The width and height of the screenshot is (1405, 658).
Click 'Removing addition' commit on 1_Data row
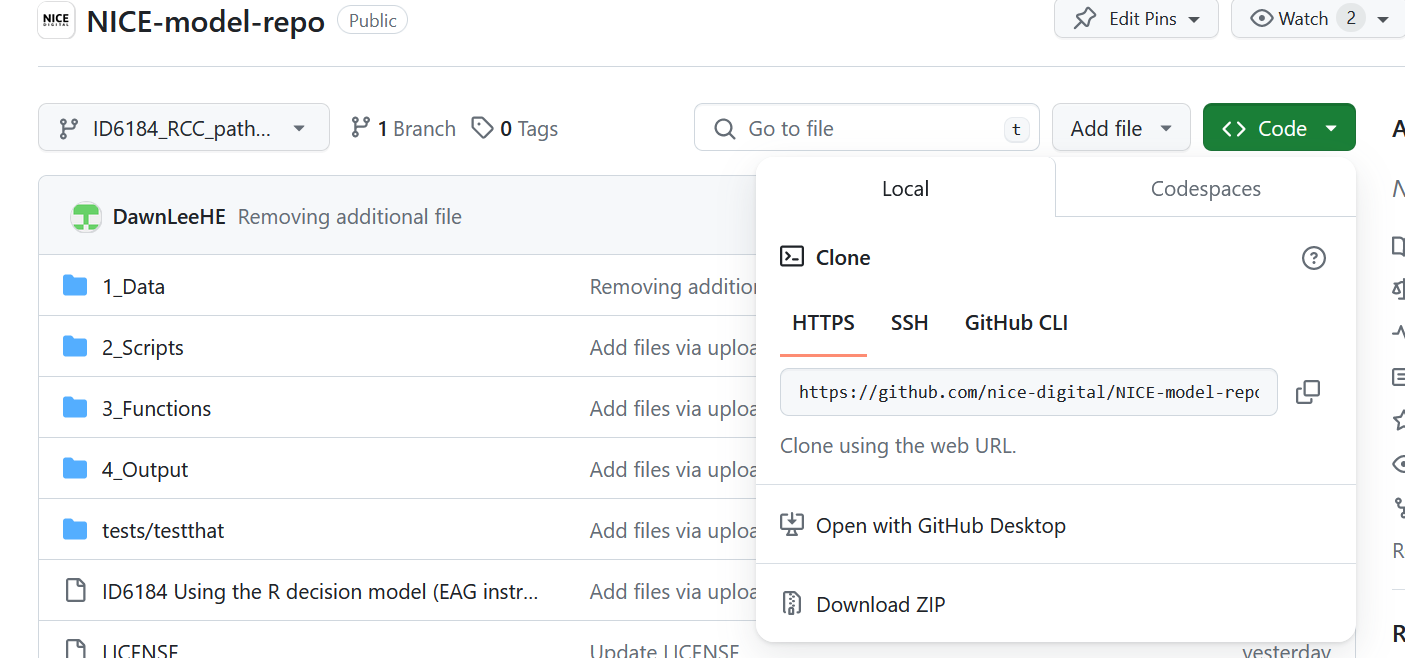673,287
